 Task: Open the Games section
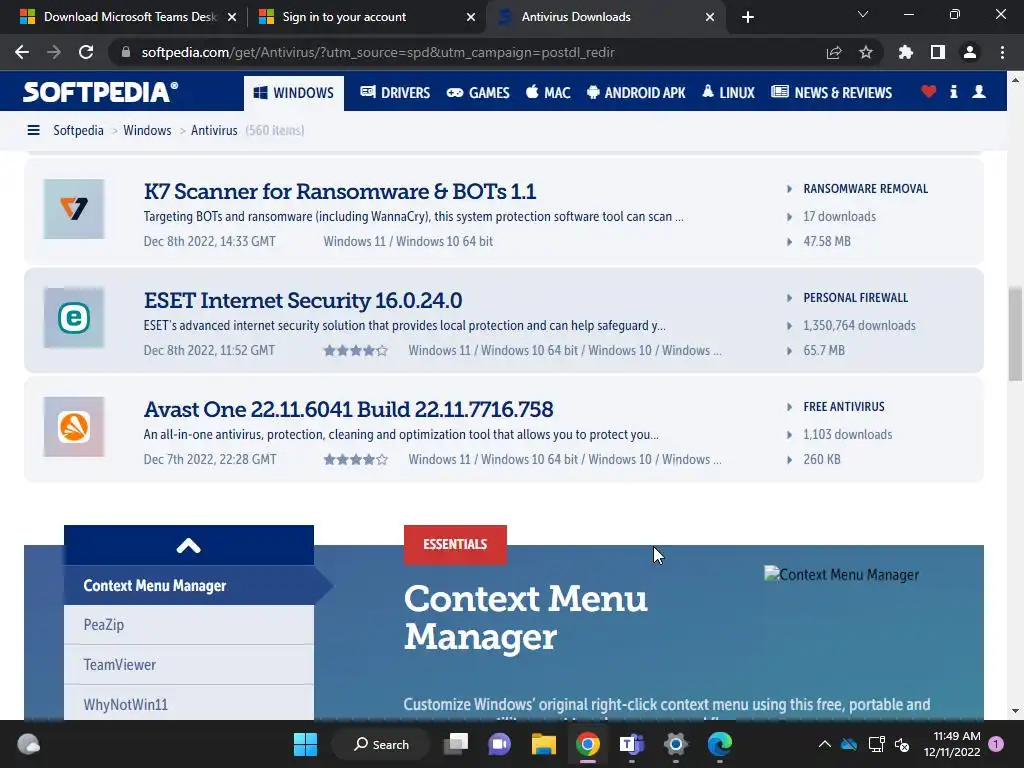(478, 93)
